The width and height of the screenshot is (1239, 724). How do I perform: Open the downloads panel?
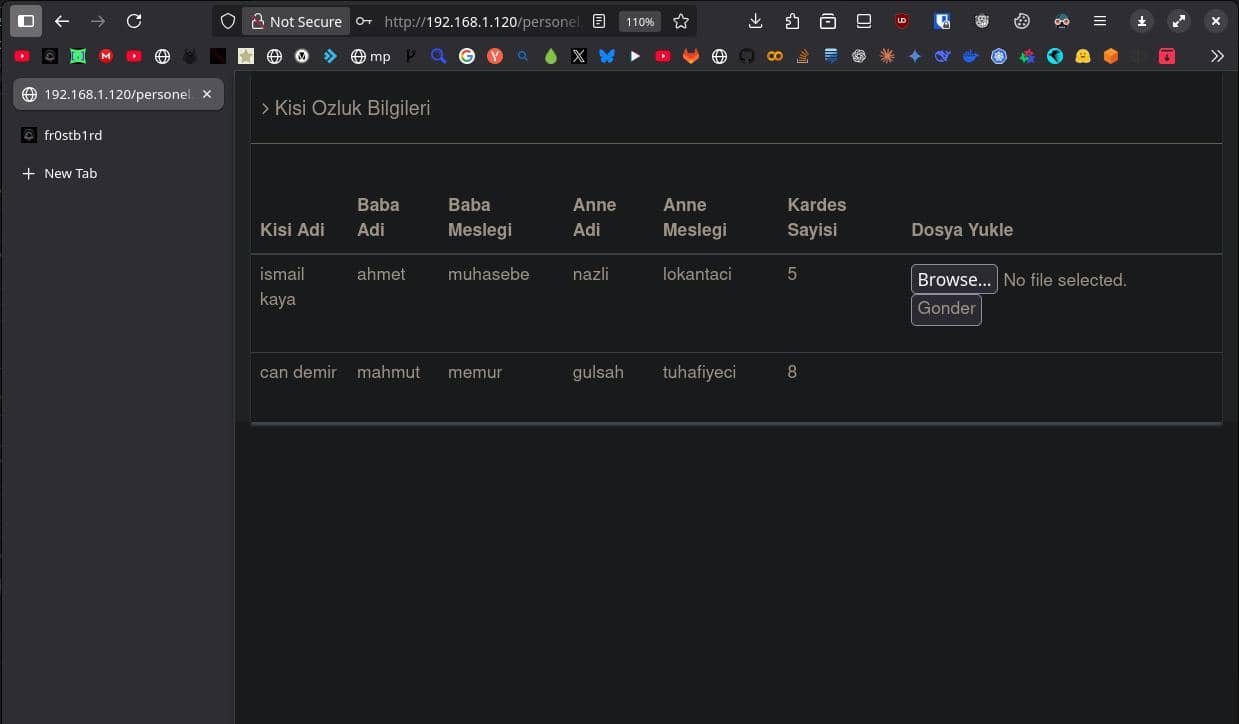point(756,21)
